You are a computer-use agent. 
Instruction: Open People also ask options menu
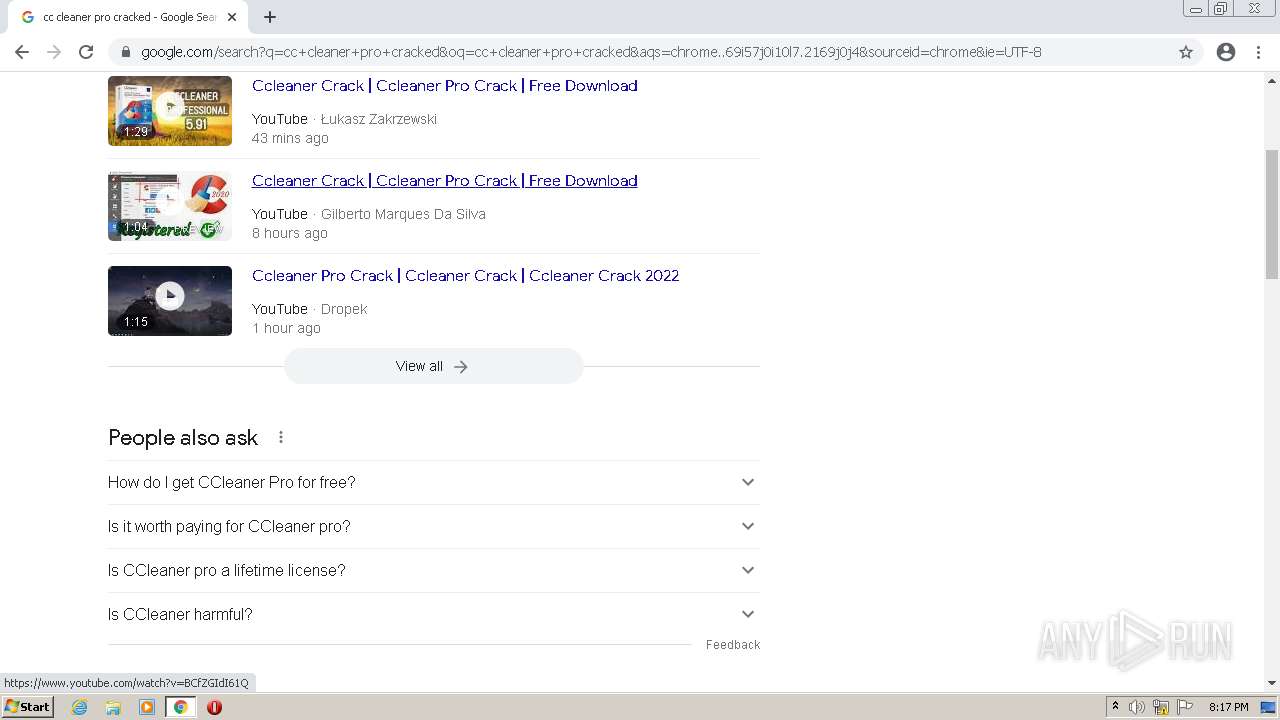(281, 437)
